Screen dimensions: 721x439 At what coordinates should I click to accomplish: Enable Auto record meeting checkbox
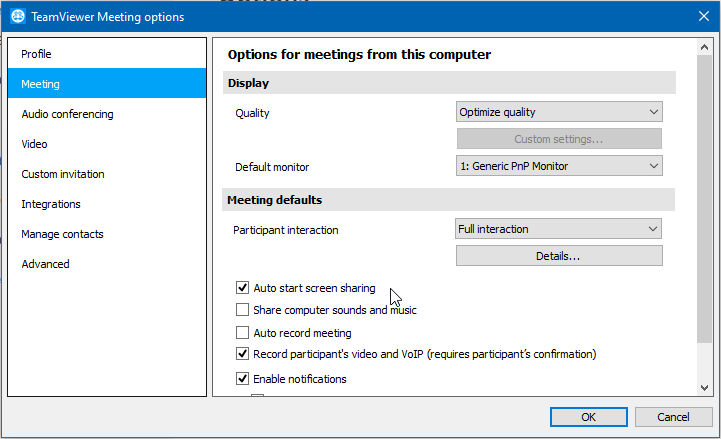pyautogui.click(x=242, y=332)
